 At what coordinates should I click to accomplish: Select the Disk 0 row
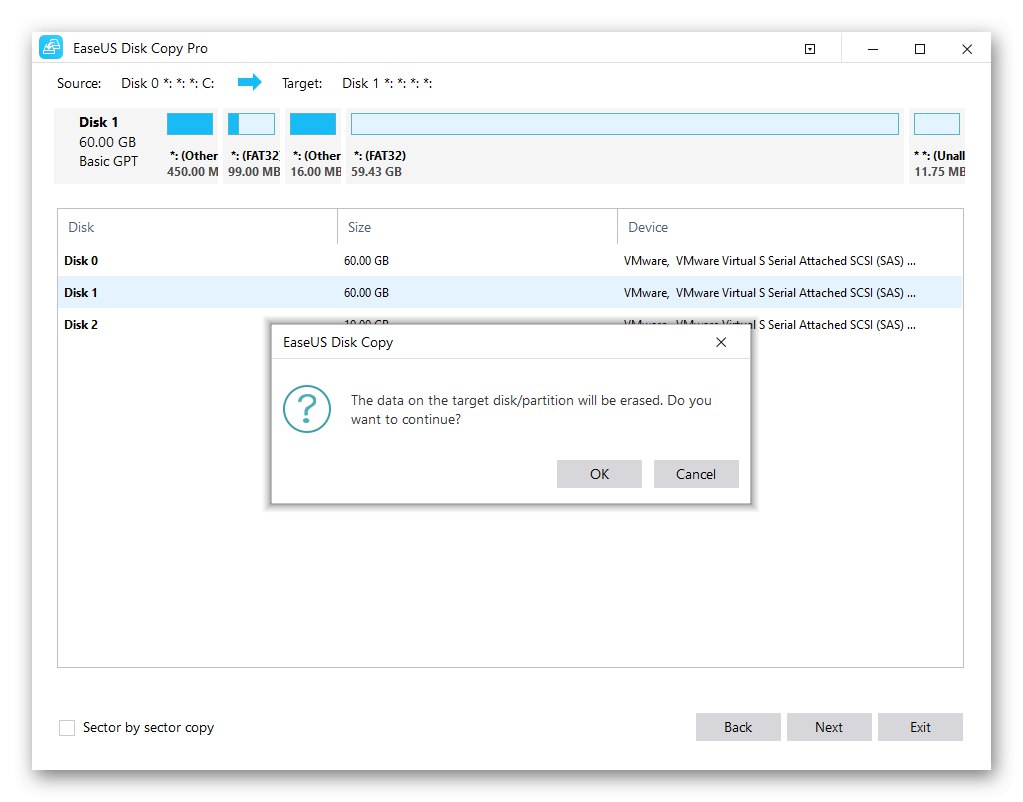pyautogui.click(x=510, y=260)
